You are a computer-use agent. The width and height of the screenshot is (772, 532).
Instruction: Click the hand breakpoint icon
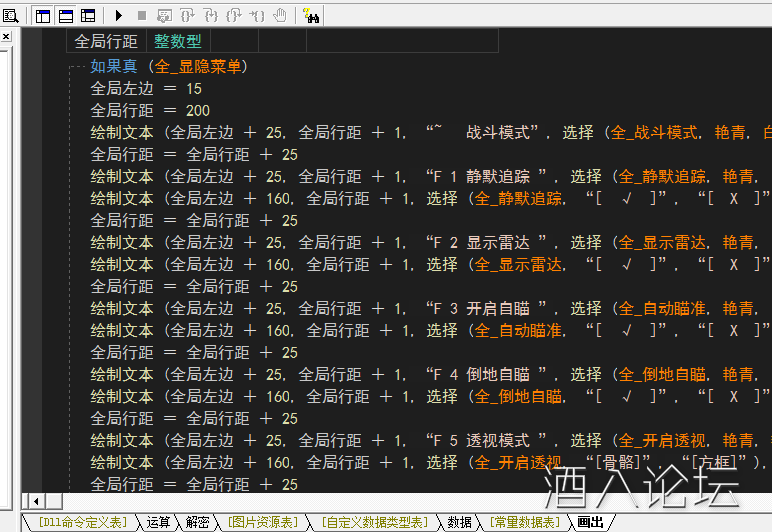point(280,15)
